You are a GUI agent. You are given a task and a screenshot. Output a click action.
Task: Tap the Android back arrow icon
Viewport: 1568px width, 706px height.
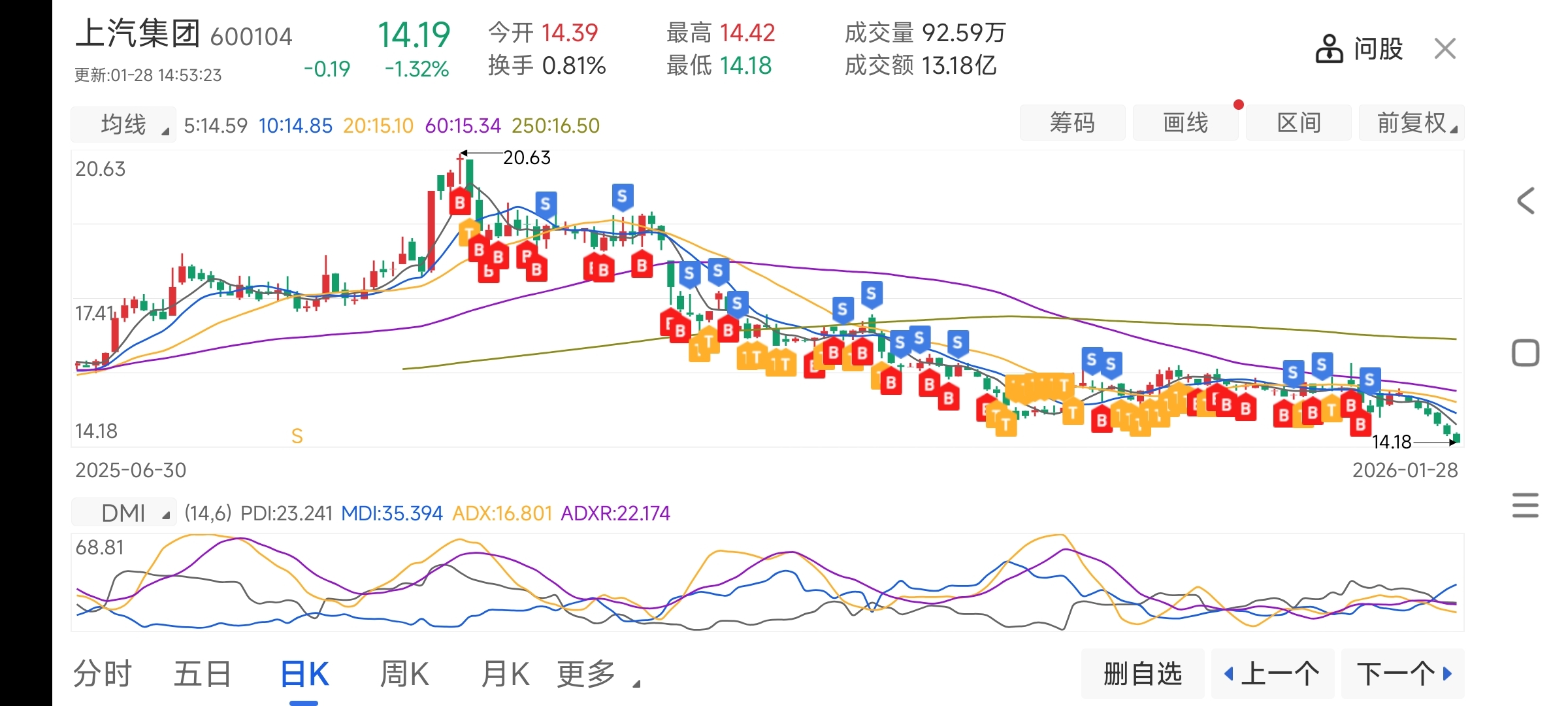tap(1526, 201)
